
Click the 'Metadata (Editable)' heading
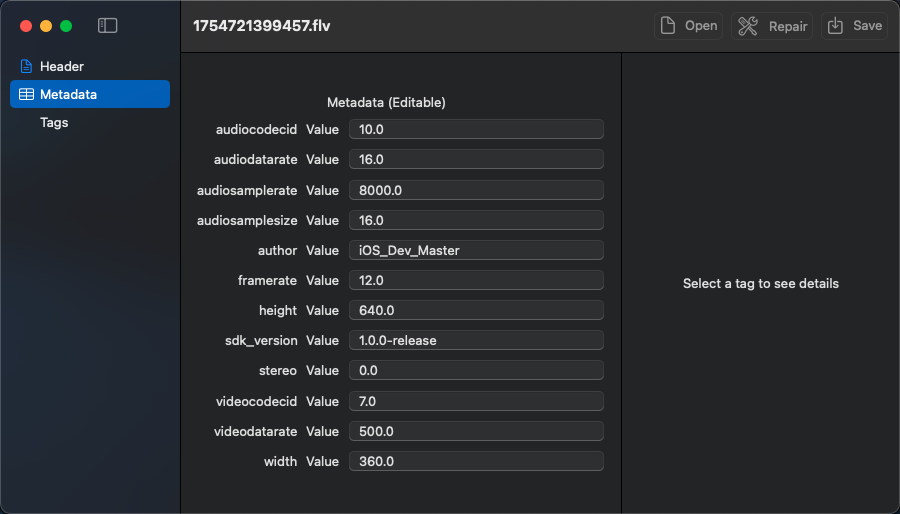click(386, 103)
